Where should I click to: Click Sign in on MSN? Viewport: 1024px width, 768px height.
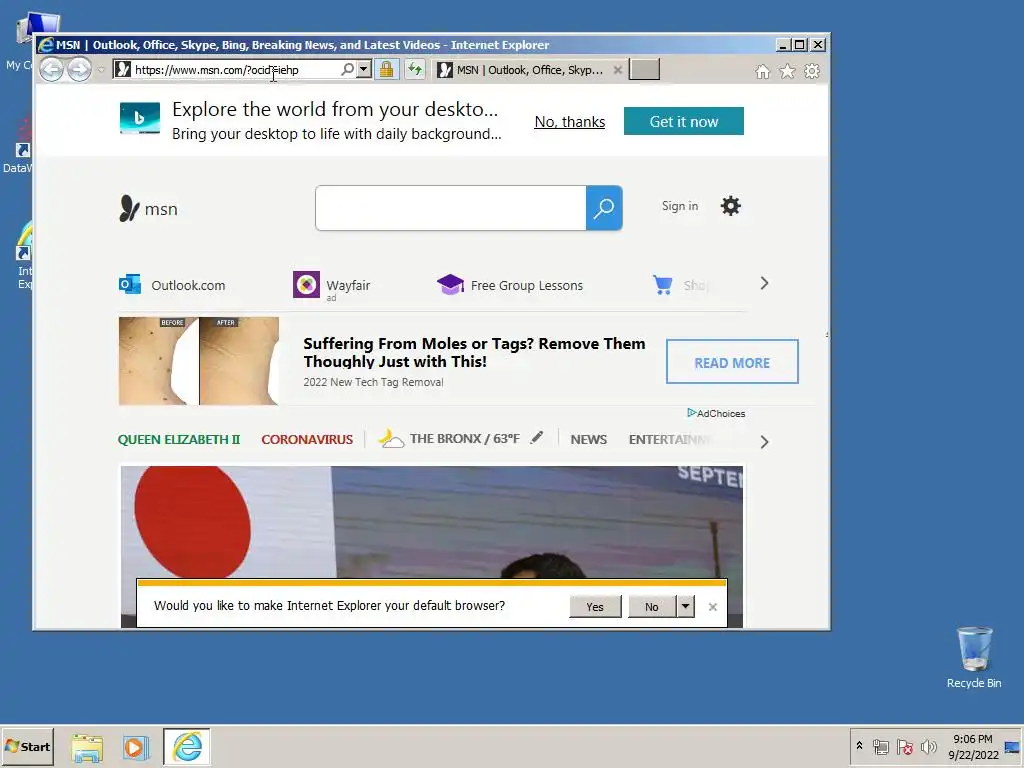(x=680, y=206)
